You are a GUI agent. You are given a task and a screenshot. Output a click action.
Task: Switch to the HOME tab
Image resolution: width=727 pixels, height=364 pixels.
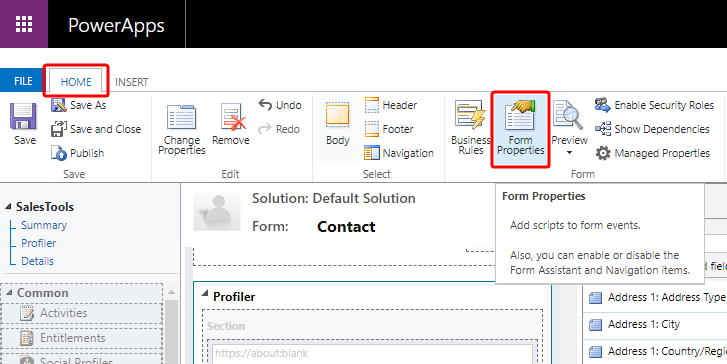click(x=76, y=82)
